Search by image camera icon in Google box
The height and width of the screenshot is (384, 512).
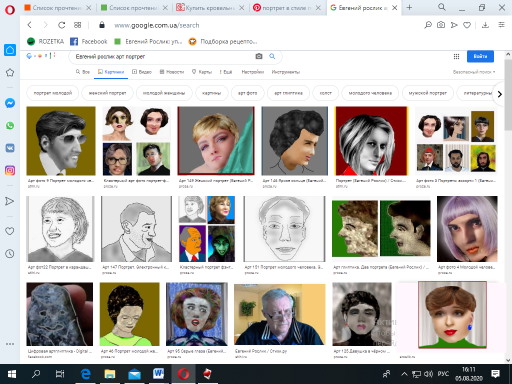pyautogui.click(x=259, y=56)
